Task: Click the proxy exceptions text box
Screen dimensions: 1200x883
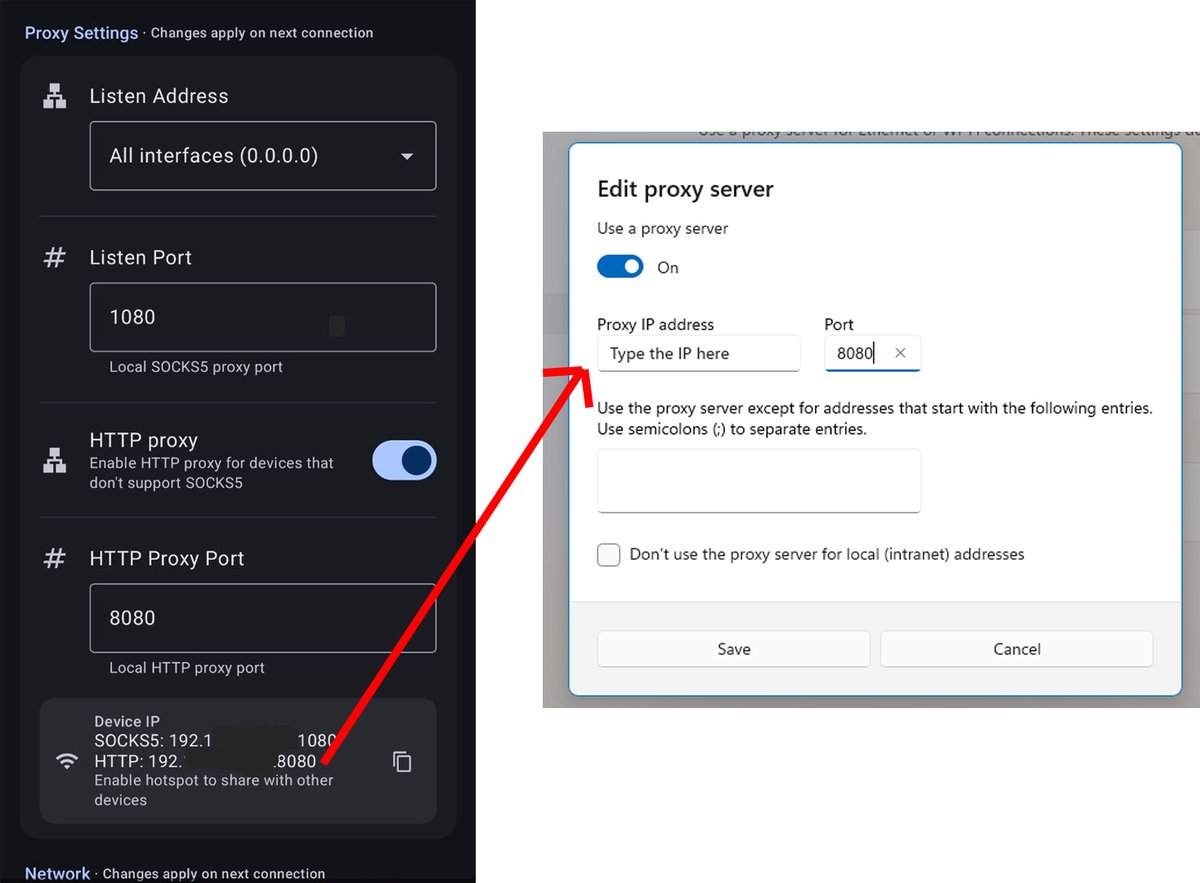Action: (x=759, y=481)
